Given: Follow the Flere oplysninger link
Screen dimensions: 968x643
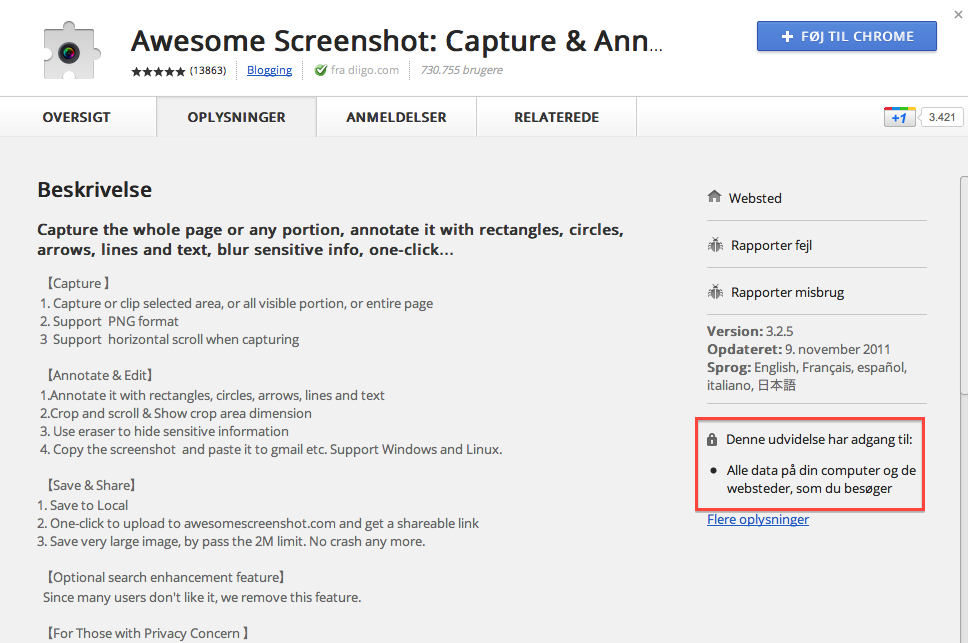Looking at the screenshot, I should pyautogui.click(x=757, y=520).
